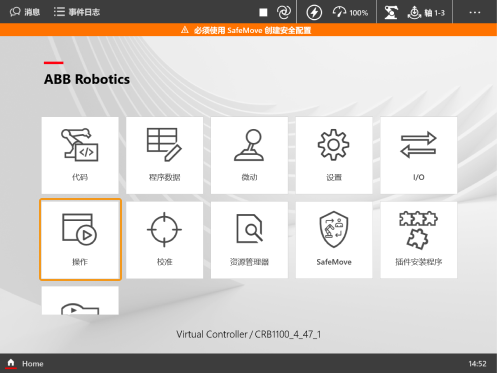
Task: Open the 轴 1-3 jog mode selector
Action: coord(426,13)
